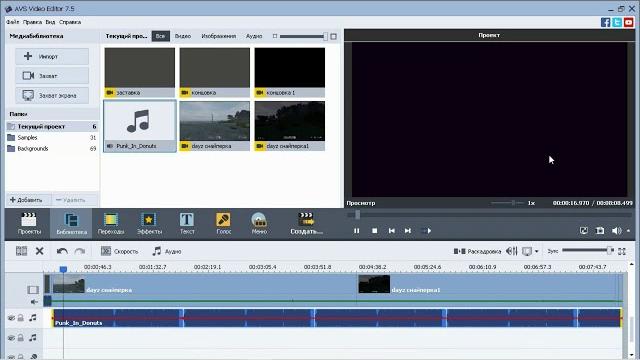This screenshot has width=640, height=360.
Task: Open the Библиотека media library section
Action: 71,224
